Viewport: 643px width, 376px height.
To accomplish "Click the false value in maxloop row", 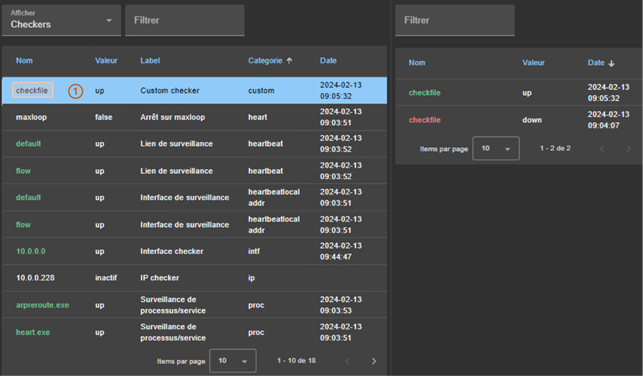I will [x=104, y=117].
